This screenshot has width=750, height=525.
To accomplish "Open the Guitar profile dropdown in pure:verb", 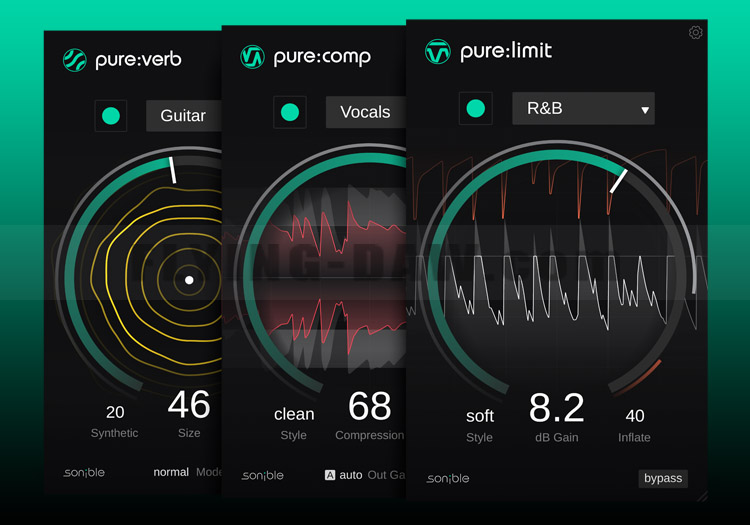I will click(x=184, y=116).
